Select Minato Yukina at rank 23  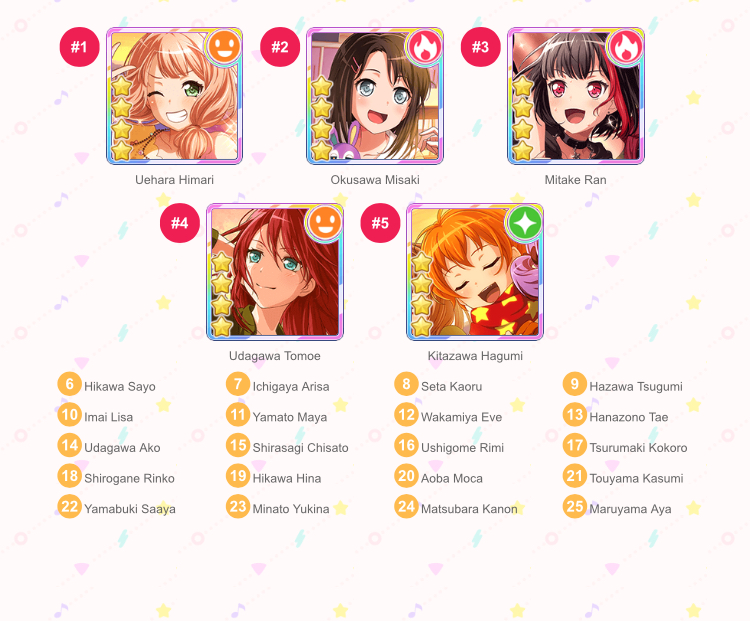291,509
